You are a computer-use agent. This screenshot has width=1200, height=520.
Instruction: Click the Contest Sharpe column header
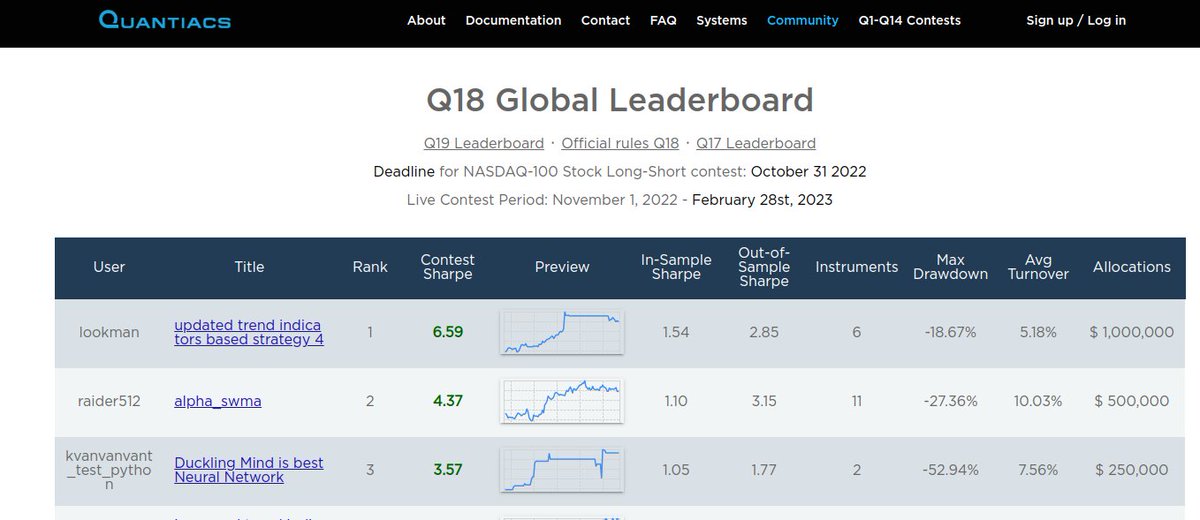448,267
